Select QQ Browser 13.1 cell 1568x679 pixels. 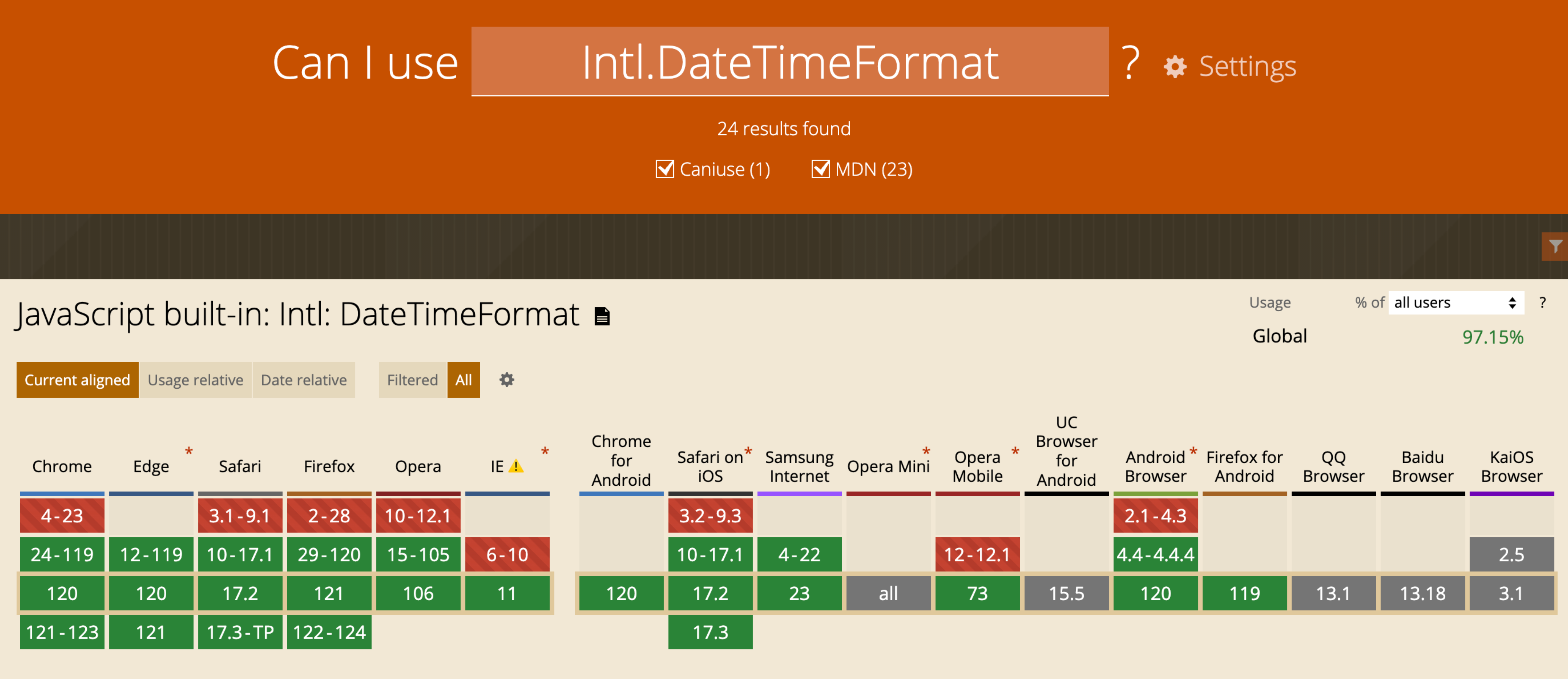click(1334, 593)
